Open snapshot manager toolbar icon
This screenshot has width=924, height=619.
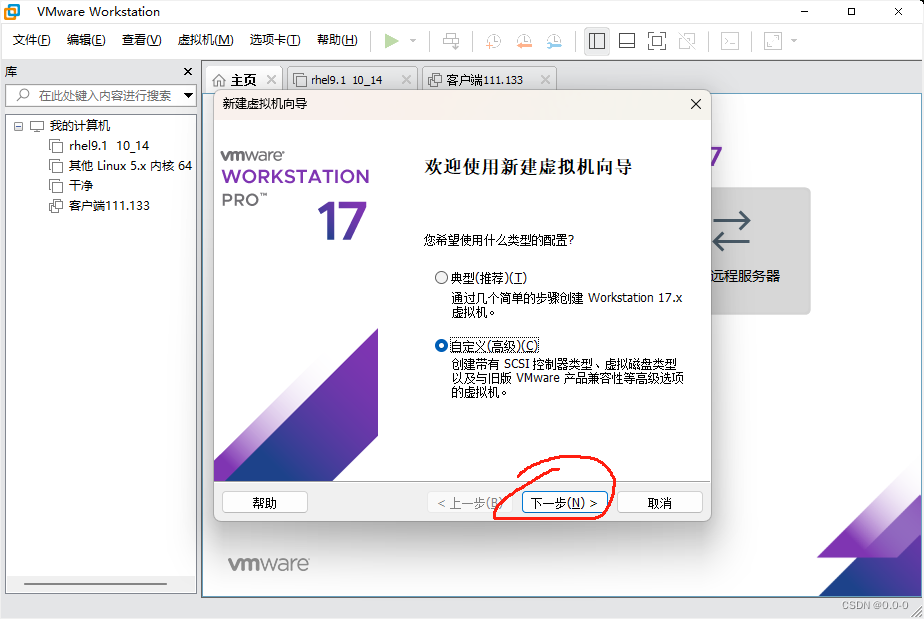point(554,41)
